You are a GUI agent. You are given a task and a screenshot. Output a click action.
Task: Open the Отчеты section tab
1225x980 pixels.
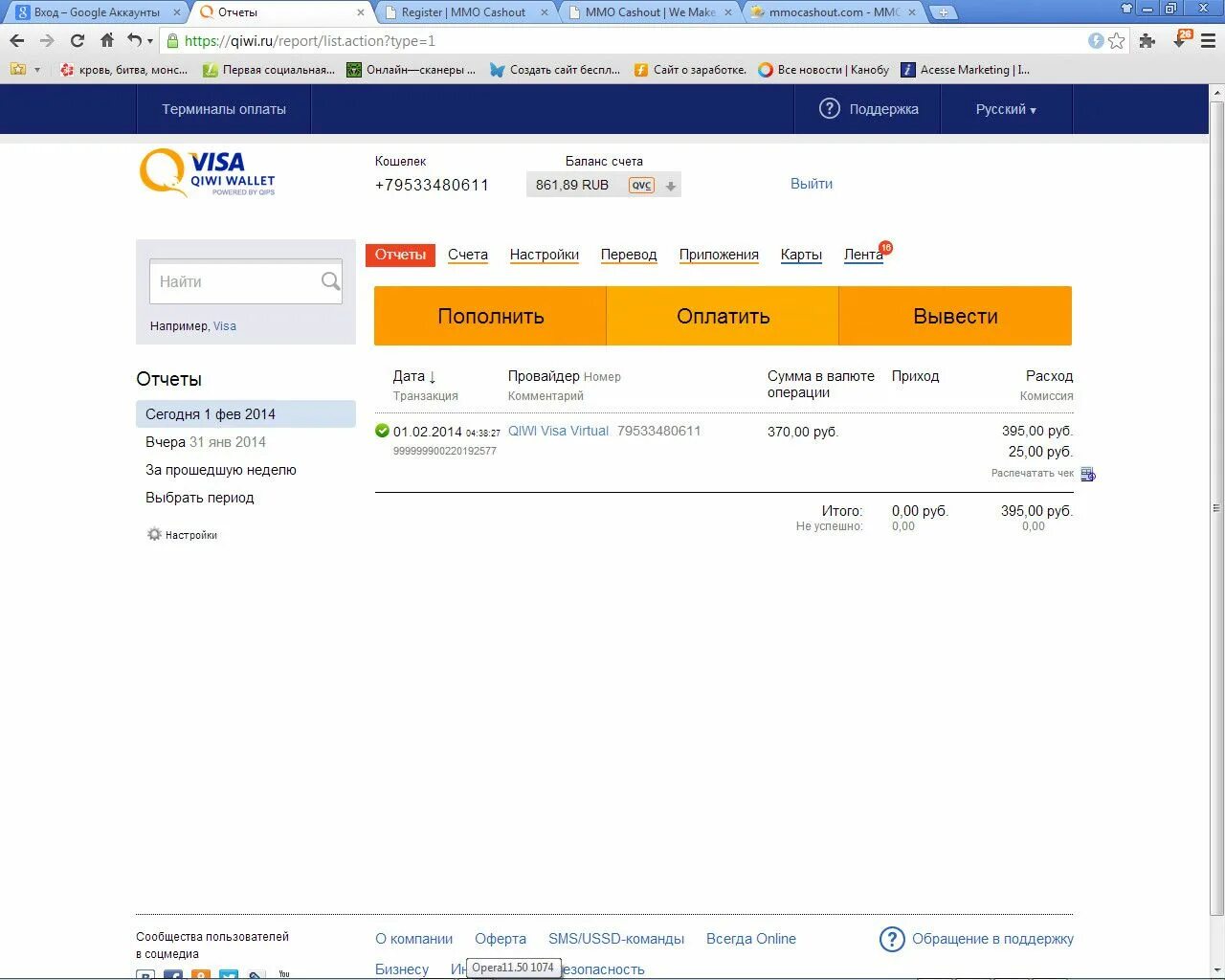400,255
